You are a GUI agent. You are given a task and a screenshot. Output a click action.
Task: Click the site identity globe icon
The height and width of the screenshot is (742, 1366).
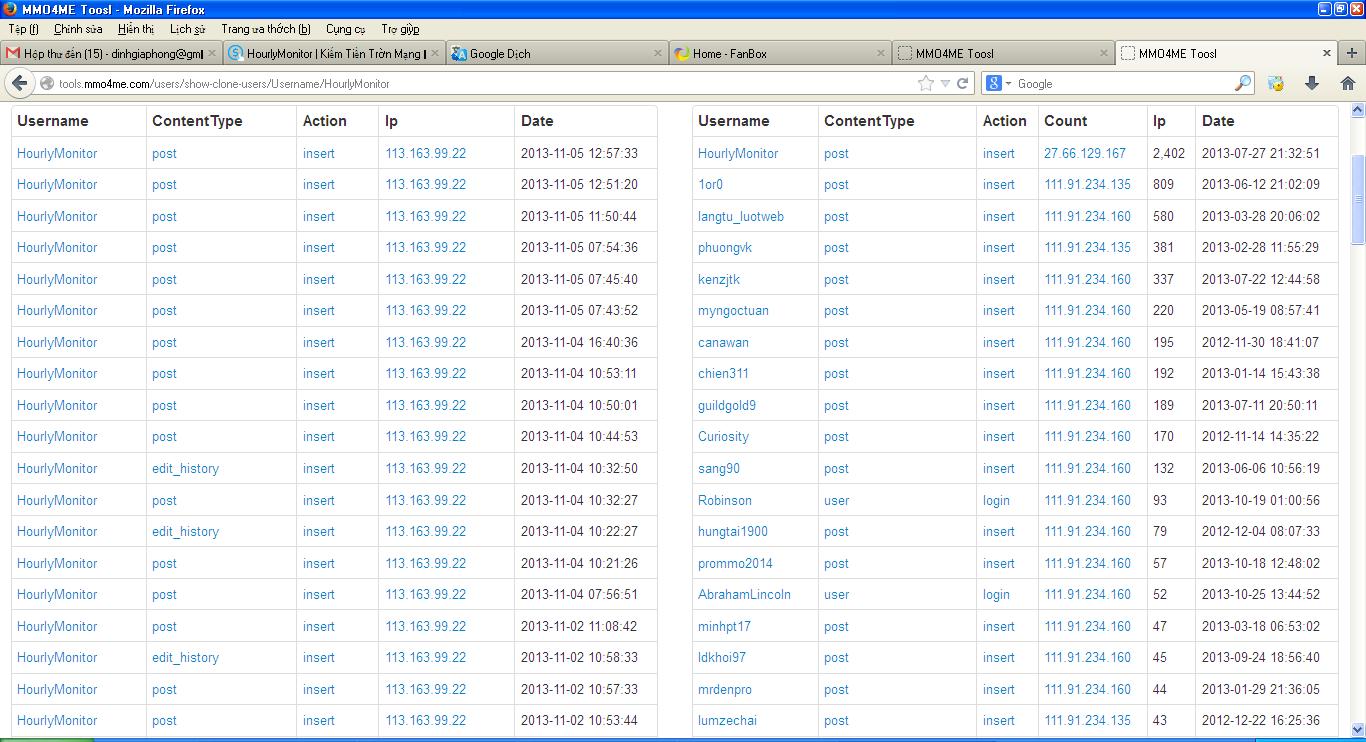point(47,84)
